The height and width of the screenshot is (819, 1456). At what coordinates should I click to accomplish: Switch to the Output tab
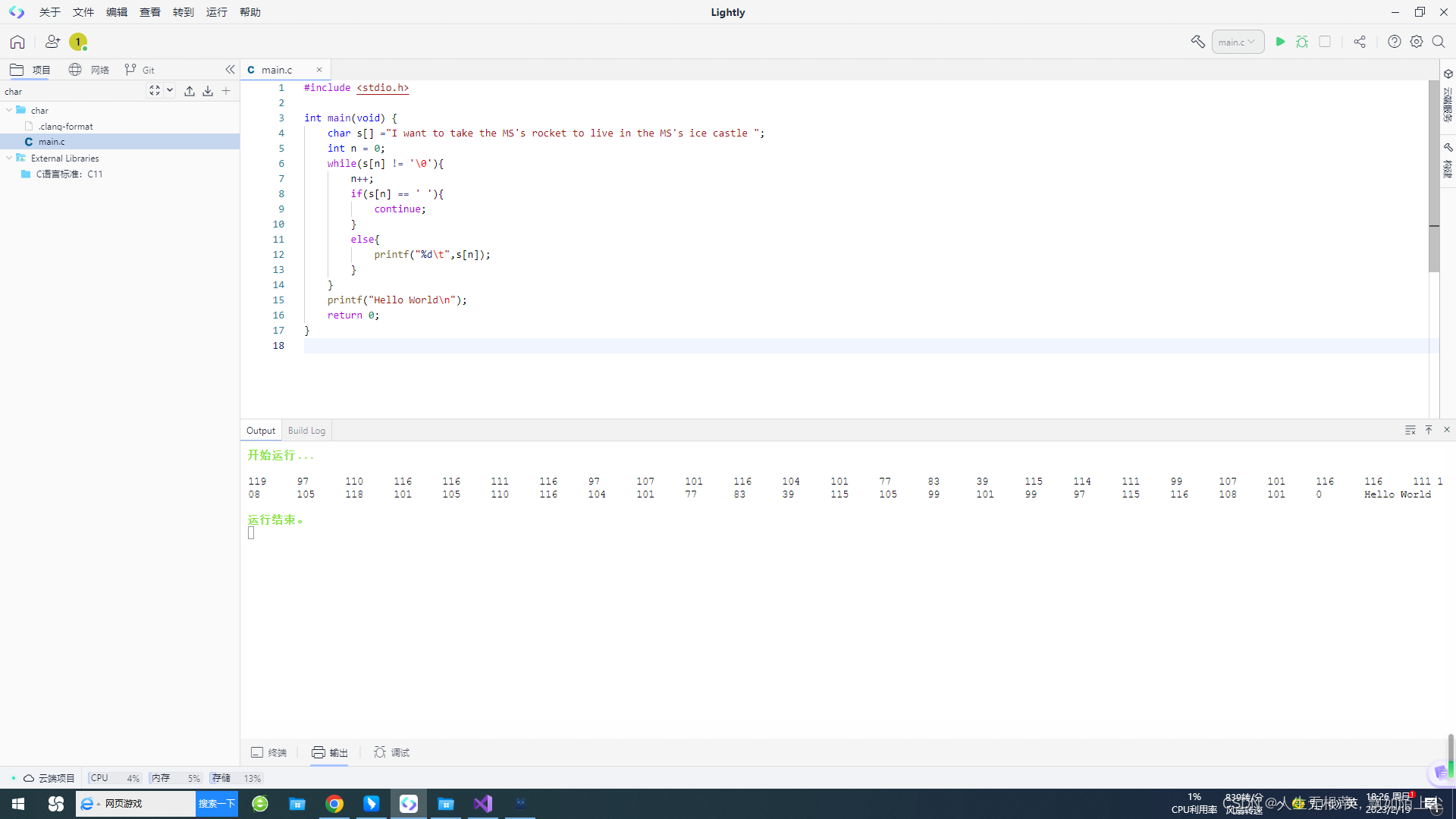(261, 431)
